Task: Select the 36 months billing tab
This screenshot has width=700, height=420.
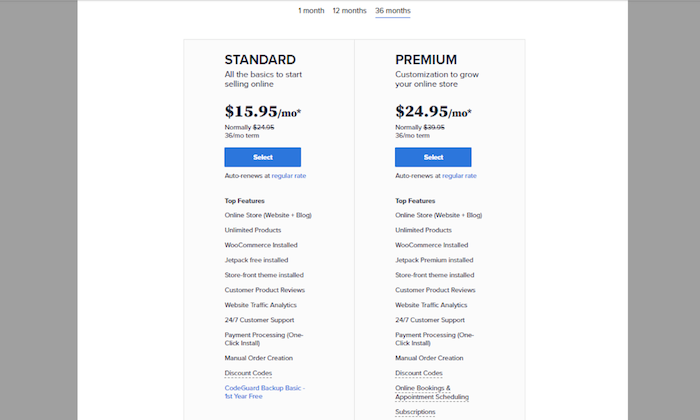Action: click(x=393, y=11)
